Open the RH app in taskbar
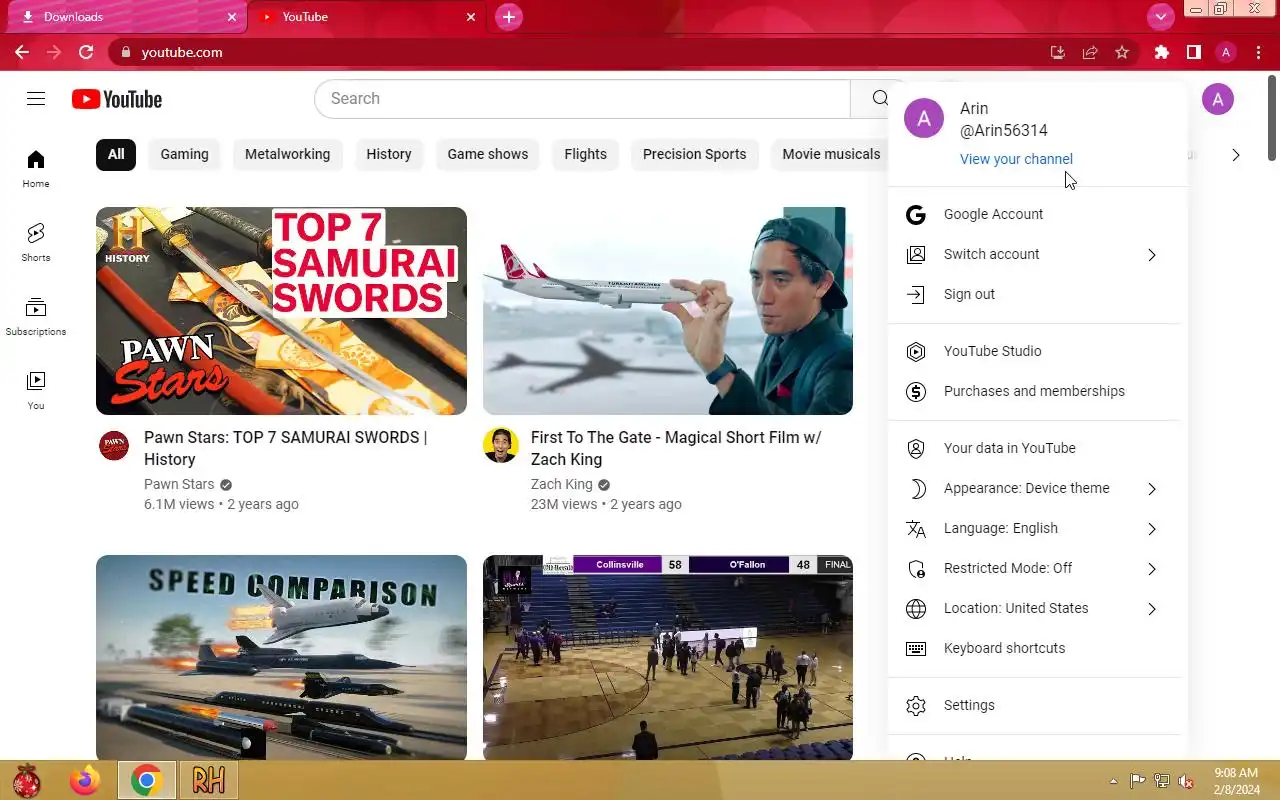The height and width of the screenshot is (800, 1280). [x=208, y=780]
